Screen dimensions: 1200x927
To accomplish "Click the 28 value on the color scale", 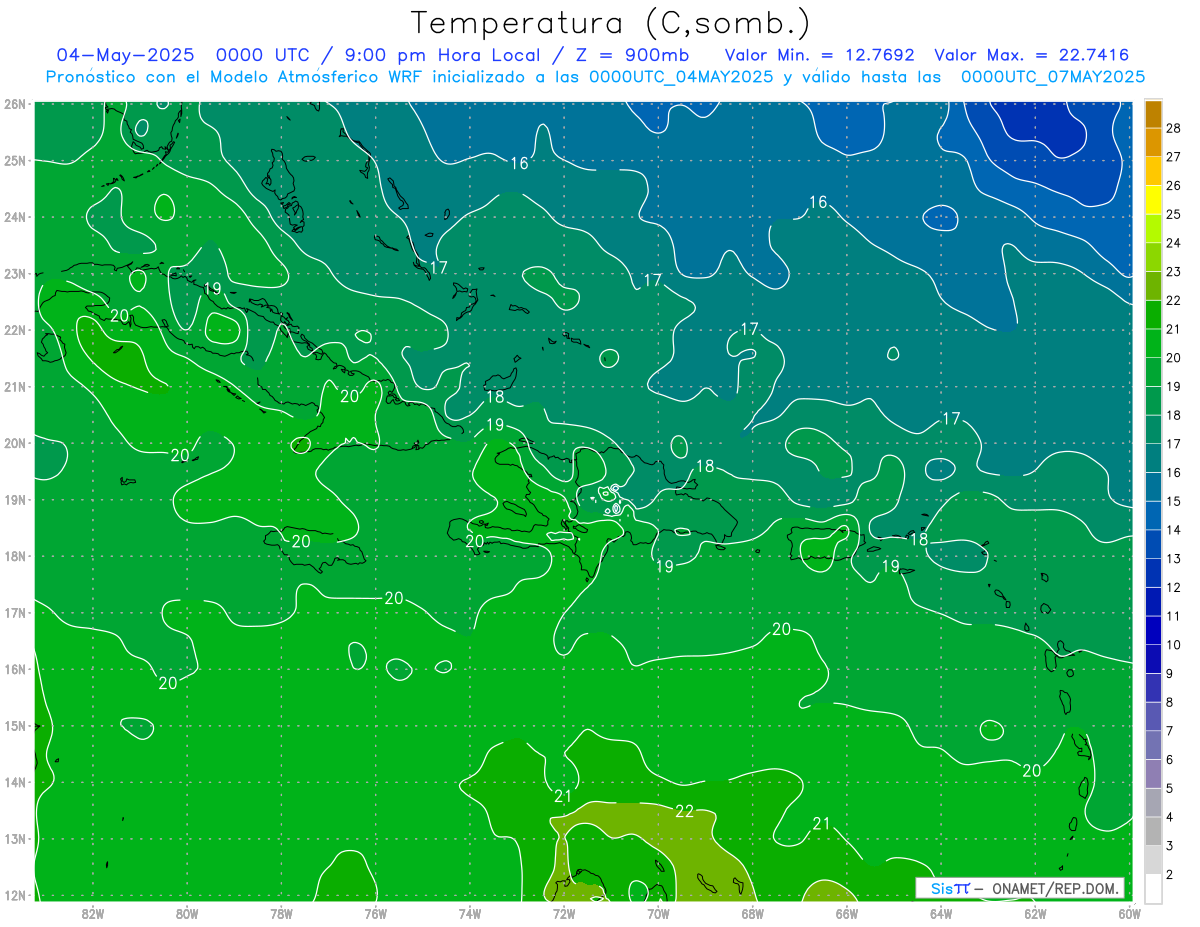I will tap(1174, 128).
